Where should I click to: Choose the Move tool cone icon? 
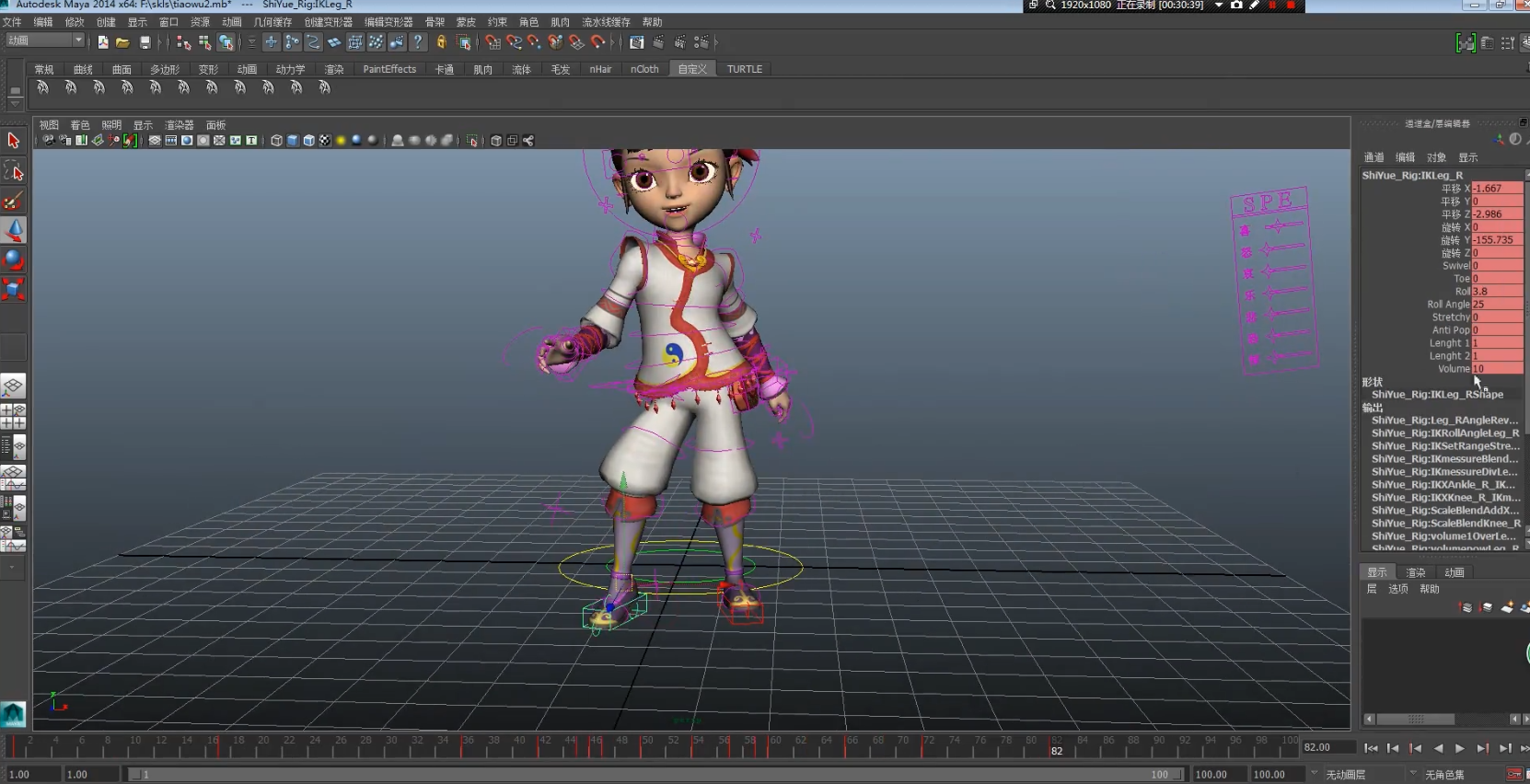[13, 230]
